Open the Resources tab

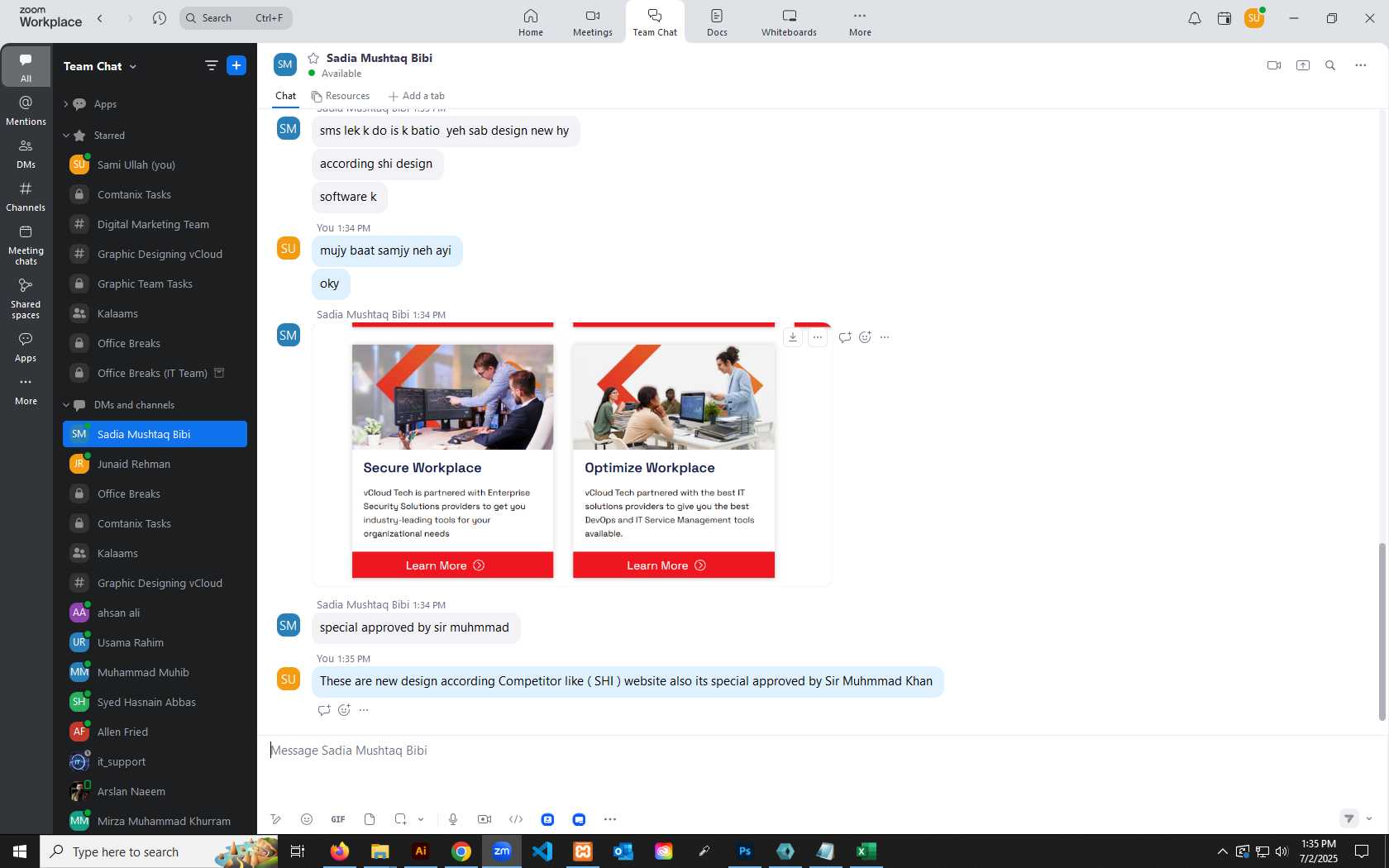tap(340, 96)
